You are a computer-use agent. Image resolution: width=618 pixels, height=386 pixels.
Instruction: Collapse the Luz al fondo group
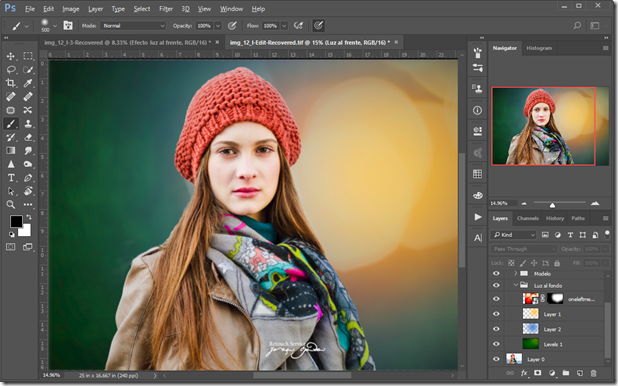coord(515,285)
